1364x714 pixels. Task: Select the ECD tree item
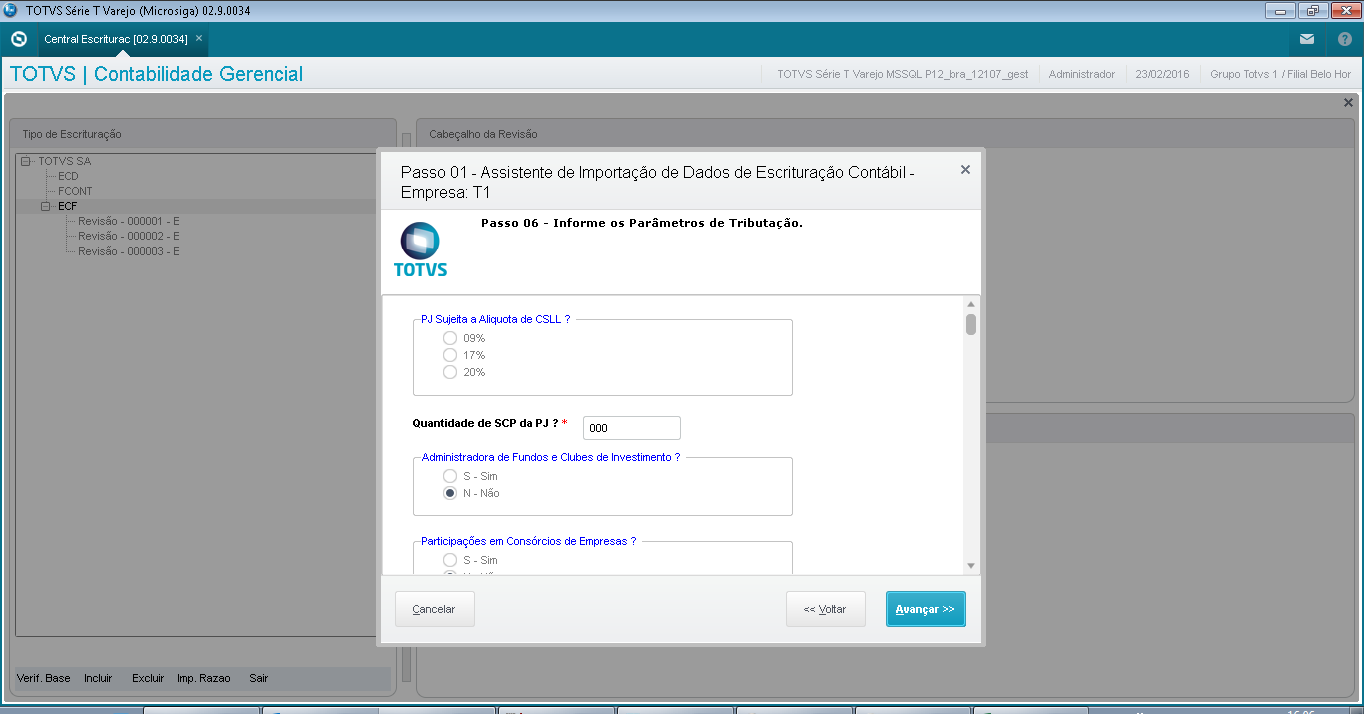(x=68, y=176)
